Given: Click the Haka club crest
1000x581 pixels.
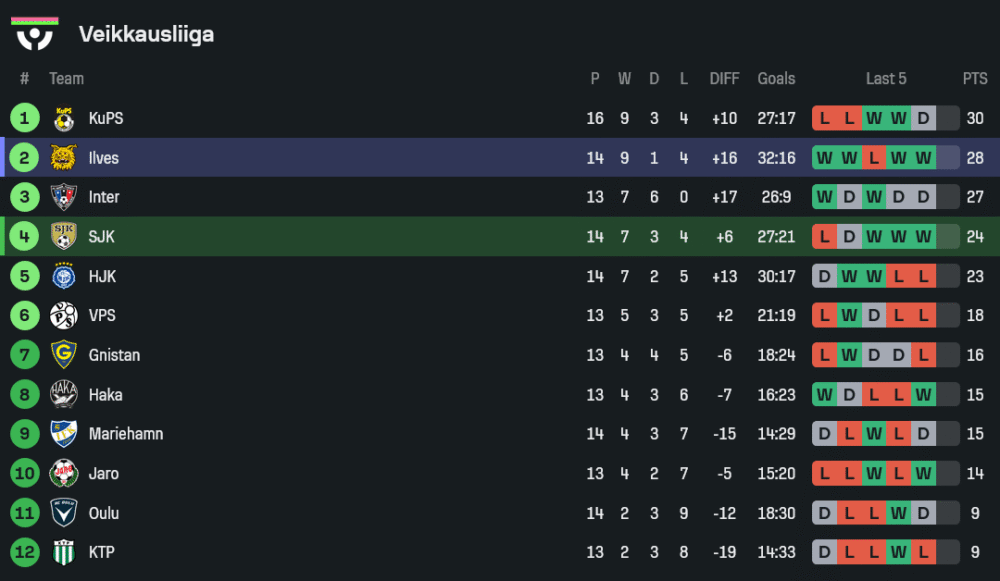Looking at the screenshot, I should (64, 395).
